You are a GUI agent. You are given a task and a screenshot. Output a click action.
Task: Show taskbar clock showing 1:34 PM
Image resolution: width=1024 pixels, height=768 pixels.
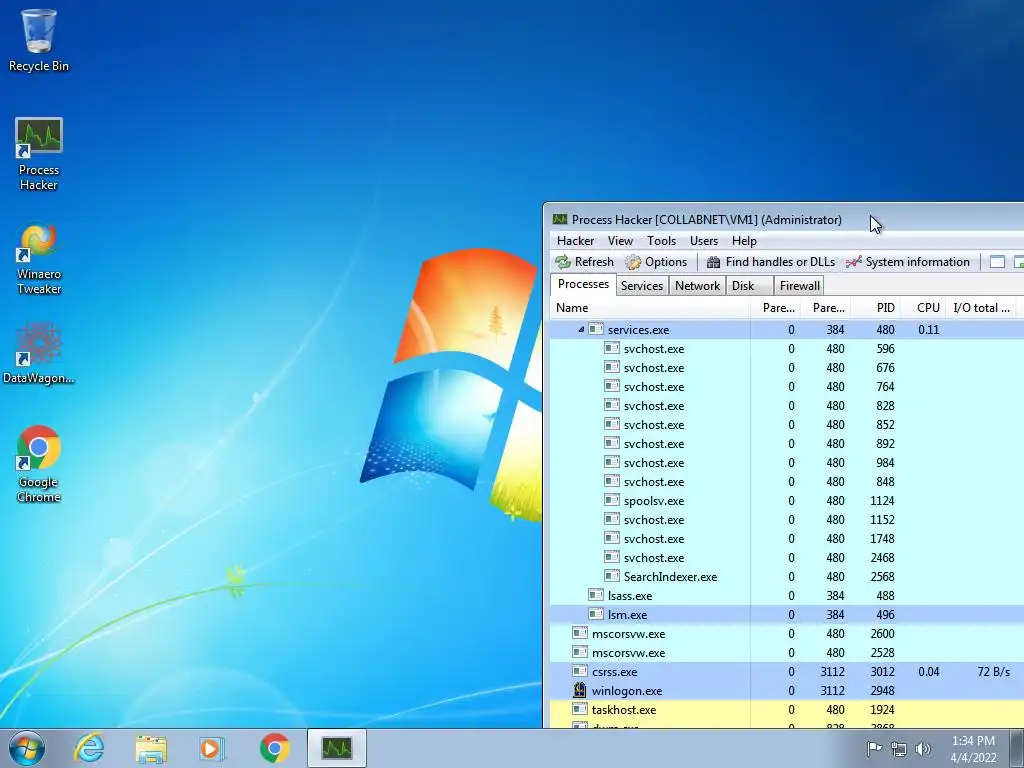pos(973,749)
